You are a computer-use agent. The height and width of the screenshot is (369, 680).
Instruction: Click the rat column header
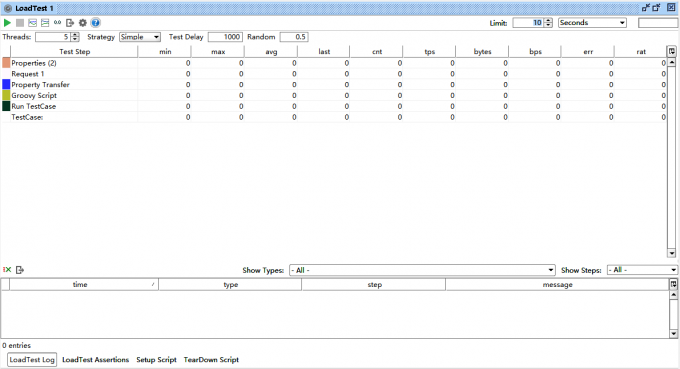(x=641, y=52)
